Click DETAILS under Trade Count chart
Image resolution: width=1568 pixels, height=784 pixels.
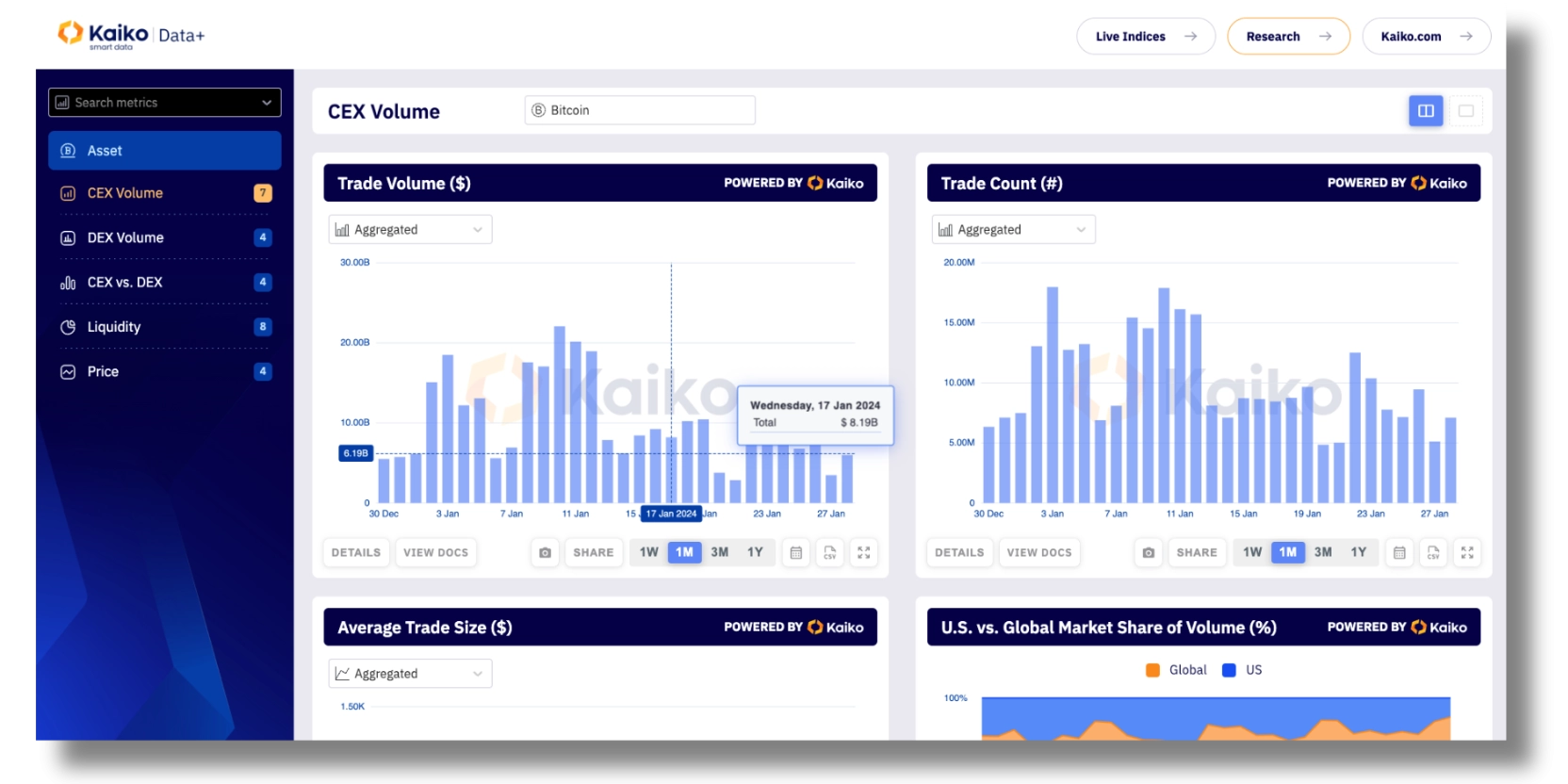(x=959, y=552)
